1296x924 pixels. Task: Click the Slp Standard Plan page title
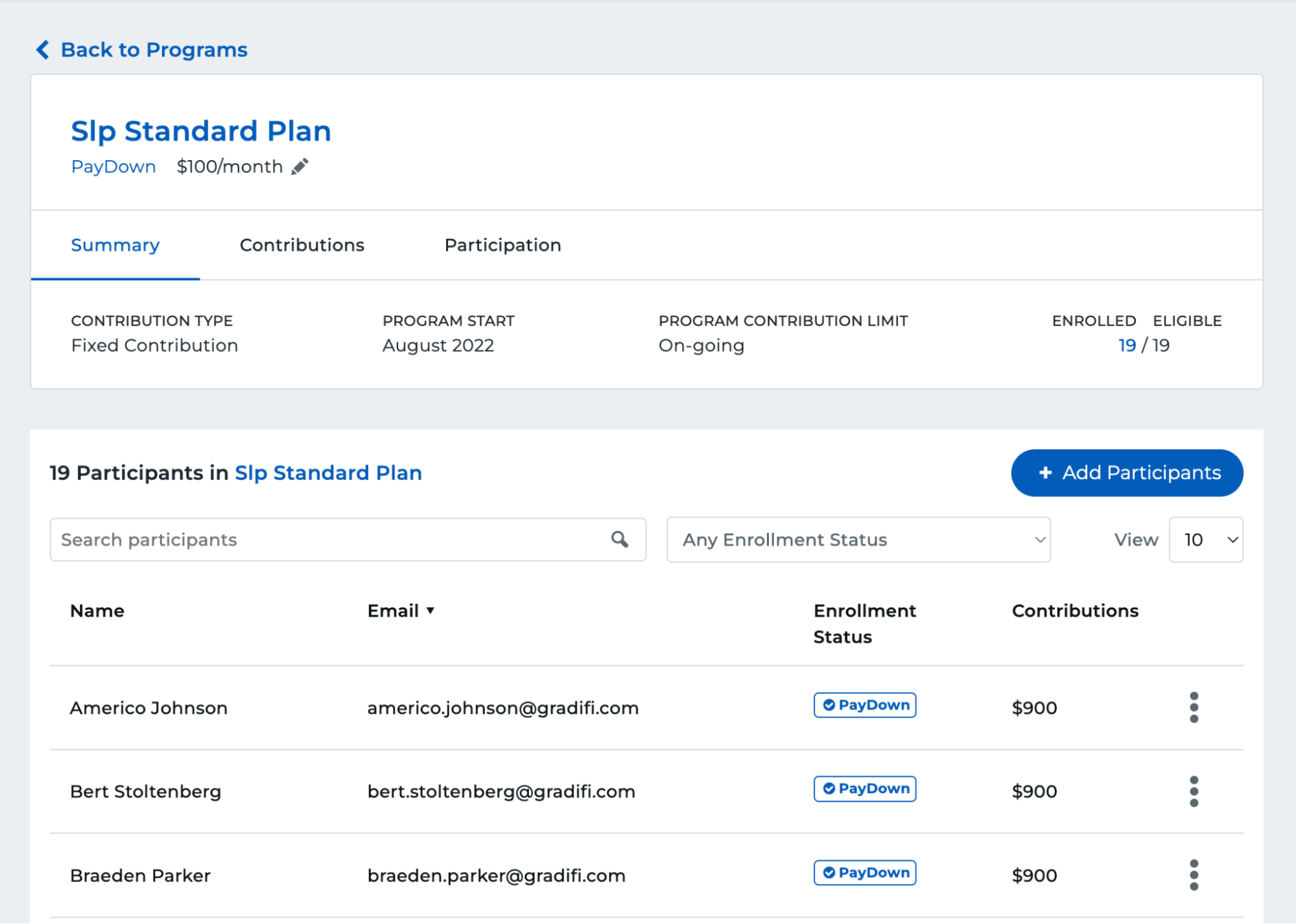201,131
